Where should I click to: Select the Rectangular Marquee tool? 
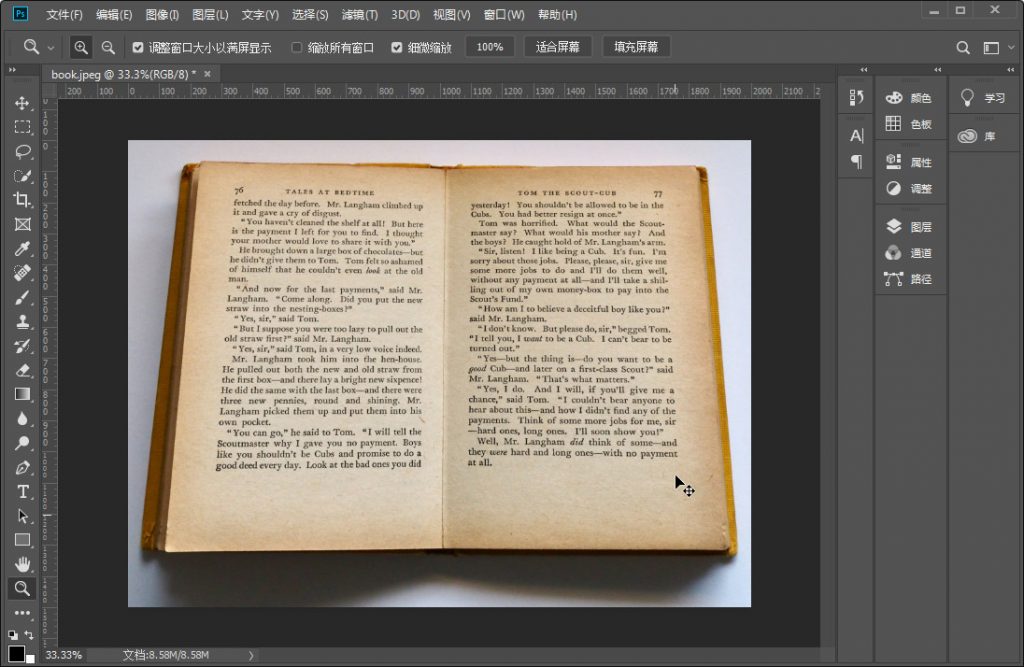click(x=22, y=127)
